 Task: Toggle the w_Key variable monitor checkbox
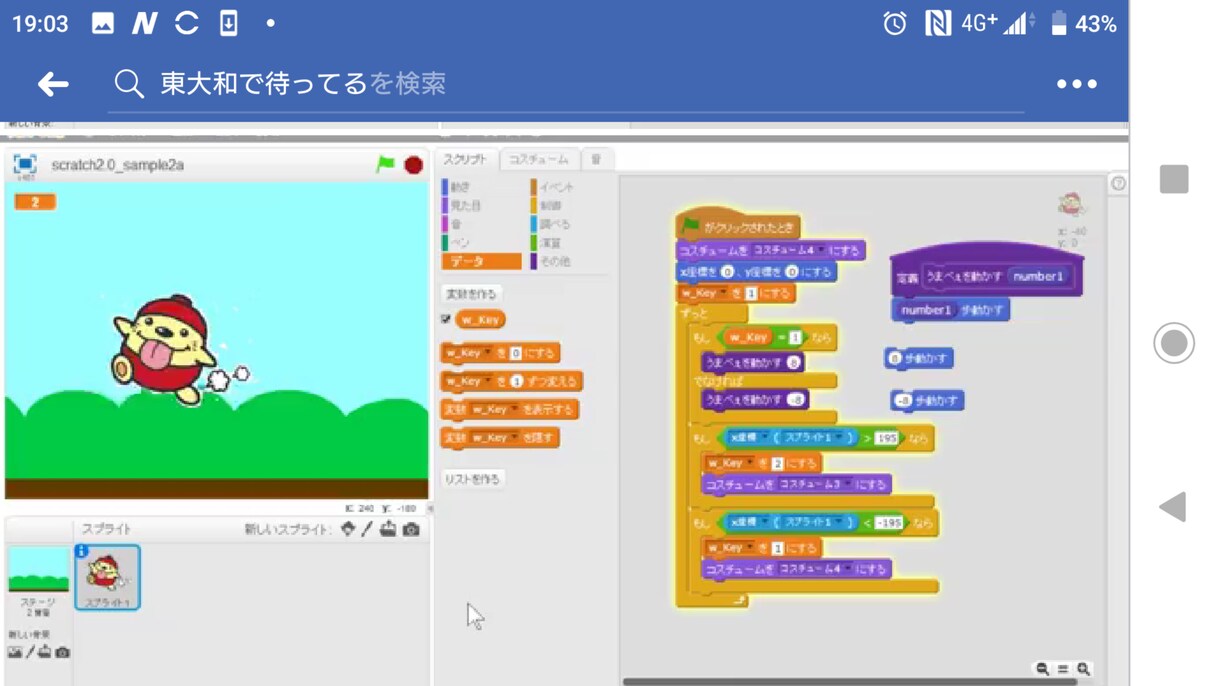click(446, 320)
